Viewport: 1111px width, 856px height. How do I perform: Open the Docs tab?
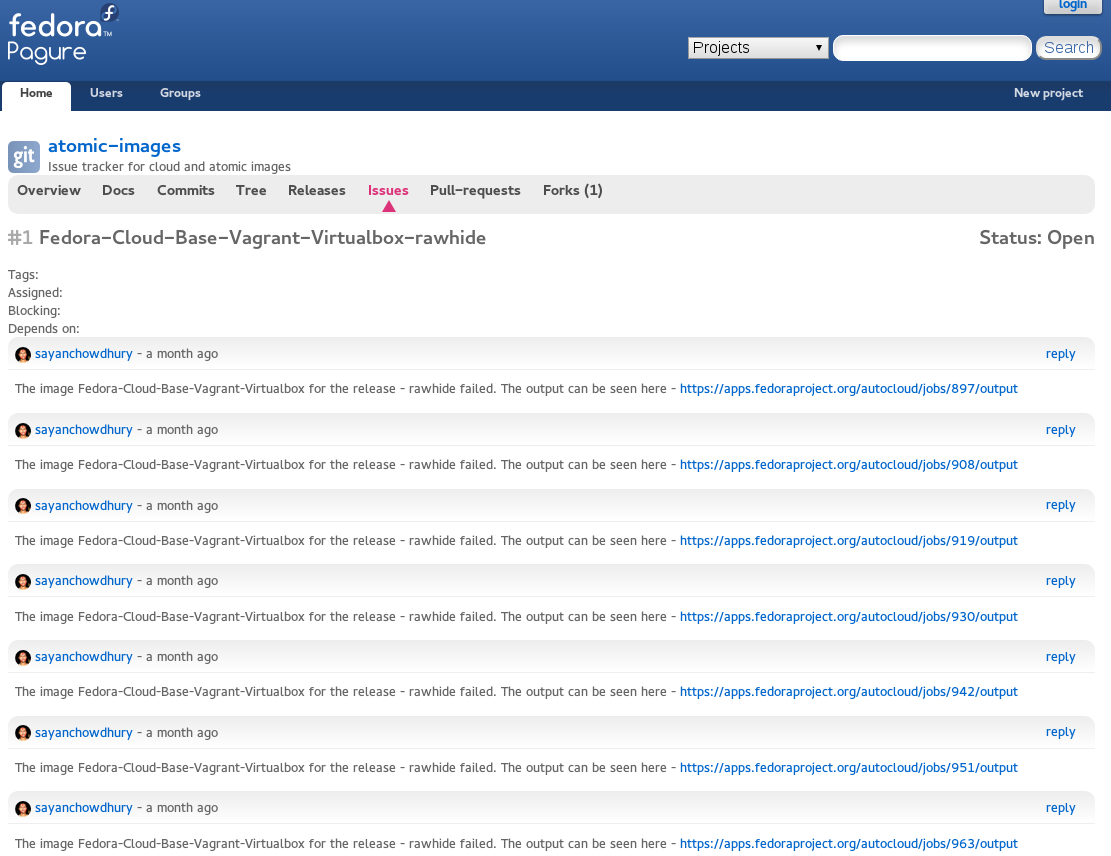tap(118, 191)
